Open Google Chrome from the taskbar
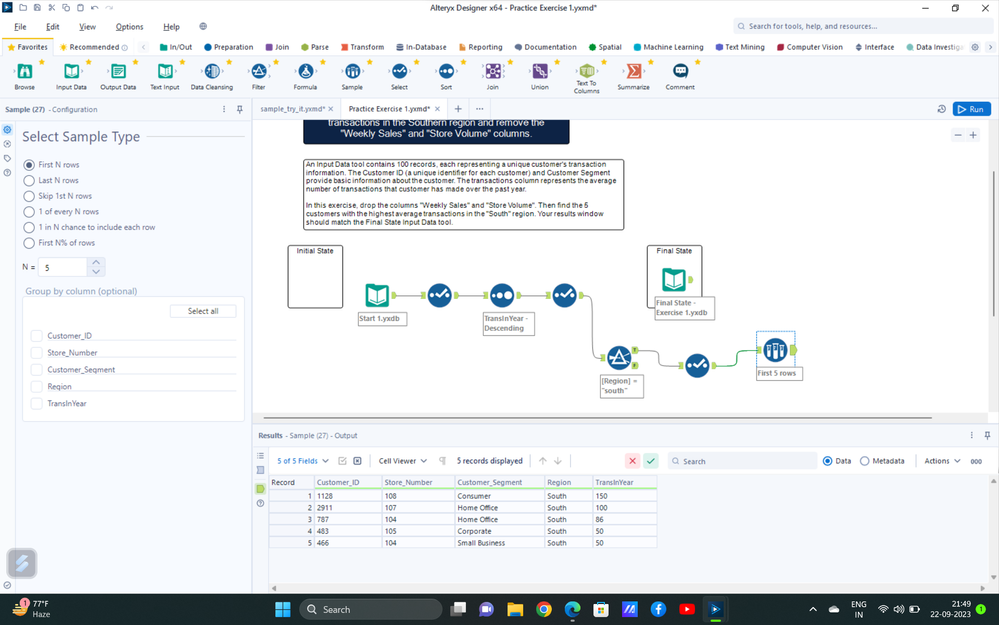The width and height of the screenshot is (999, 625). [543, 610]
